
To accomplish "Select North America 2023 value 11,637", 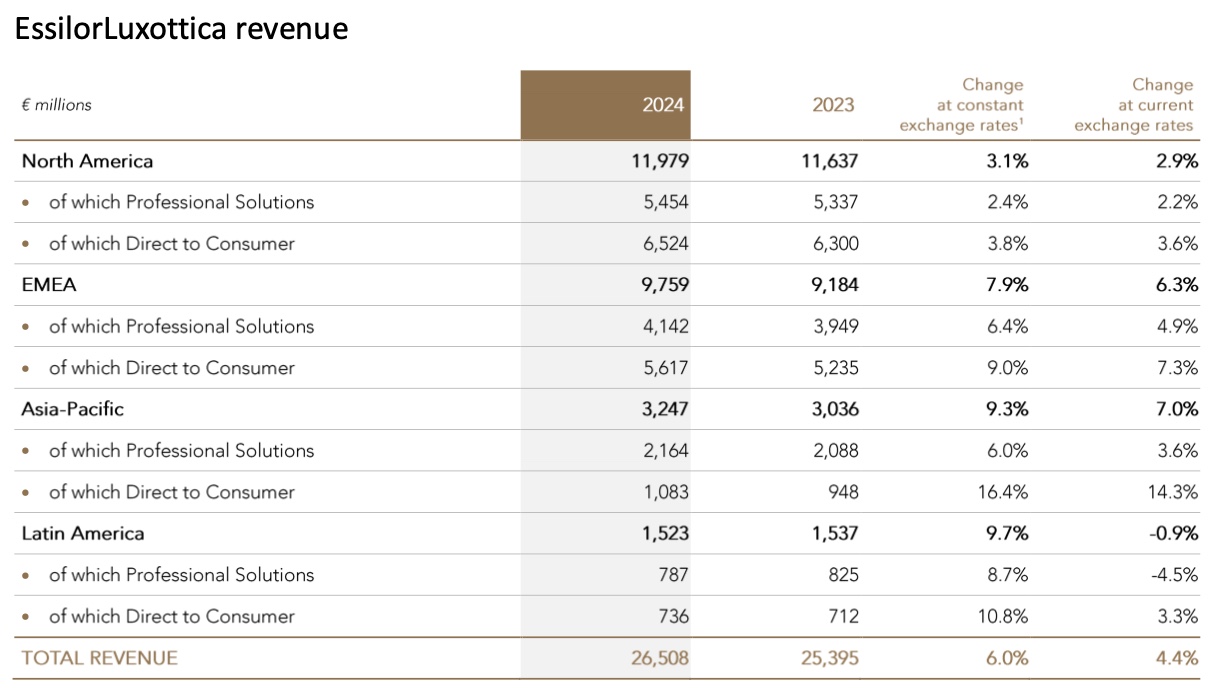I will click(829, 160).
